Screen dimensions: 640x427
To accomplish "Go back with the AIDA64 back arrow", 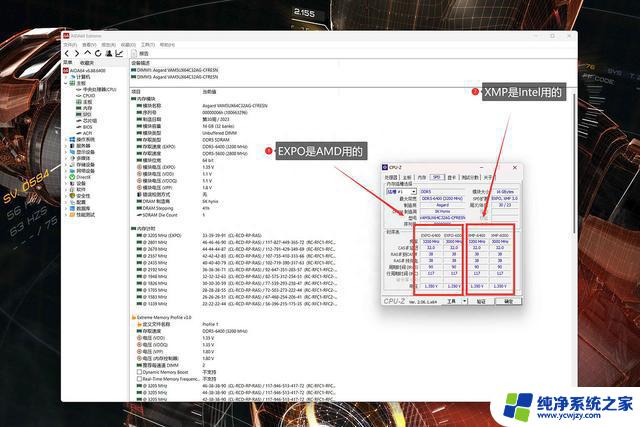I will click(x=67, y=53).
